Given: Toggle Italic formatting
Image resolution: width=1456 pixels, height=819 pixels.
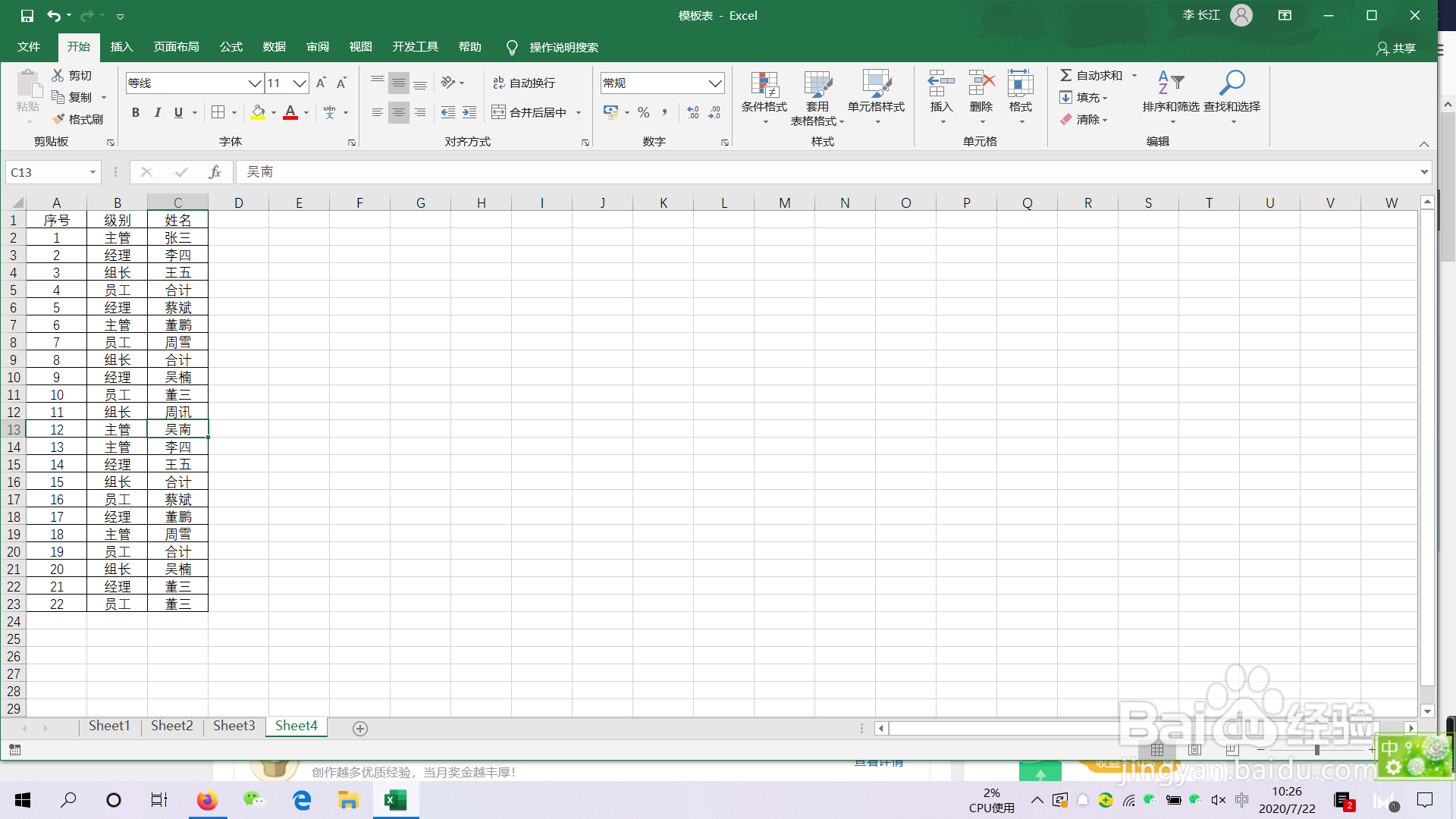Looking at the screenshot, I should (x=157, y=112).
